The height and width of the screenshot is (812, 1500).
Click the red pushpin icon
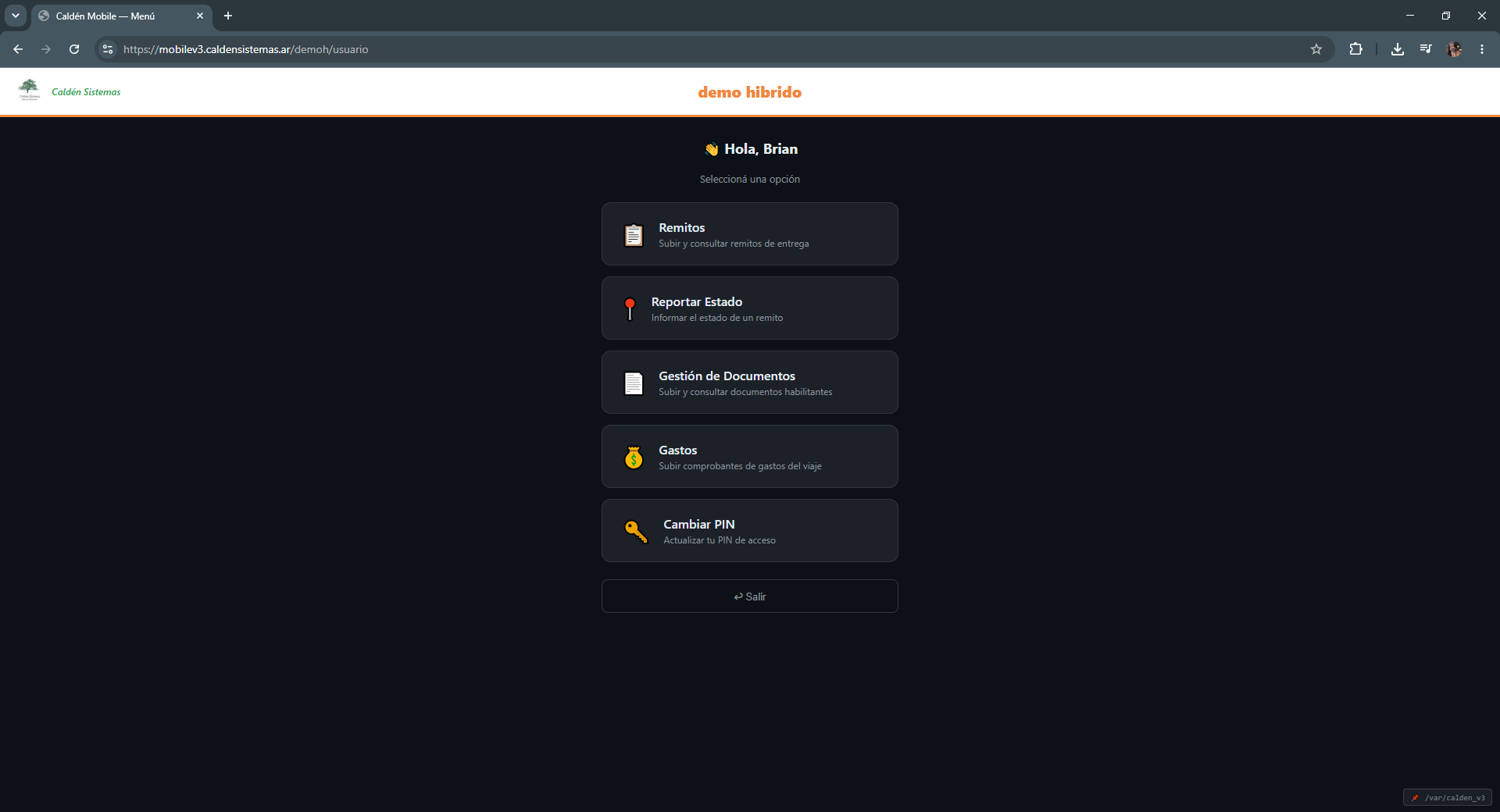pos(630,309)
